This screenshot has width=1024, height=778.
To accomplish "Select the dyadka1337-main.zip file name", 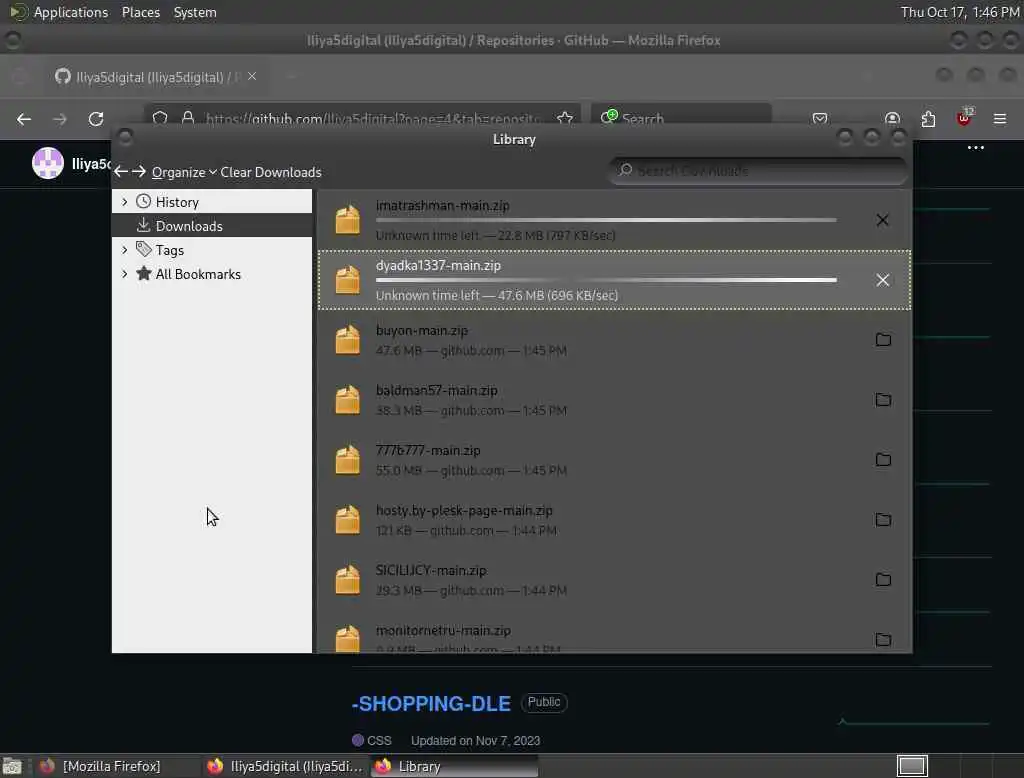I will [438, 266].
